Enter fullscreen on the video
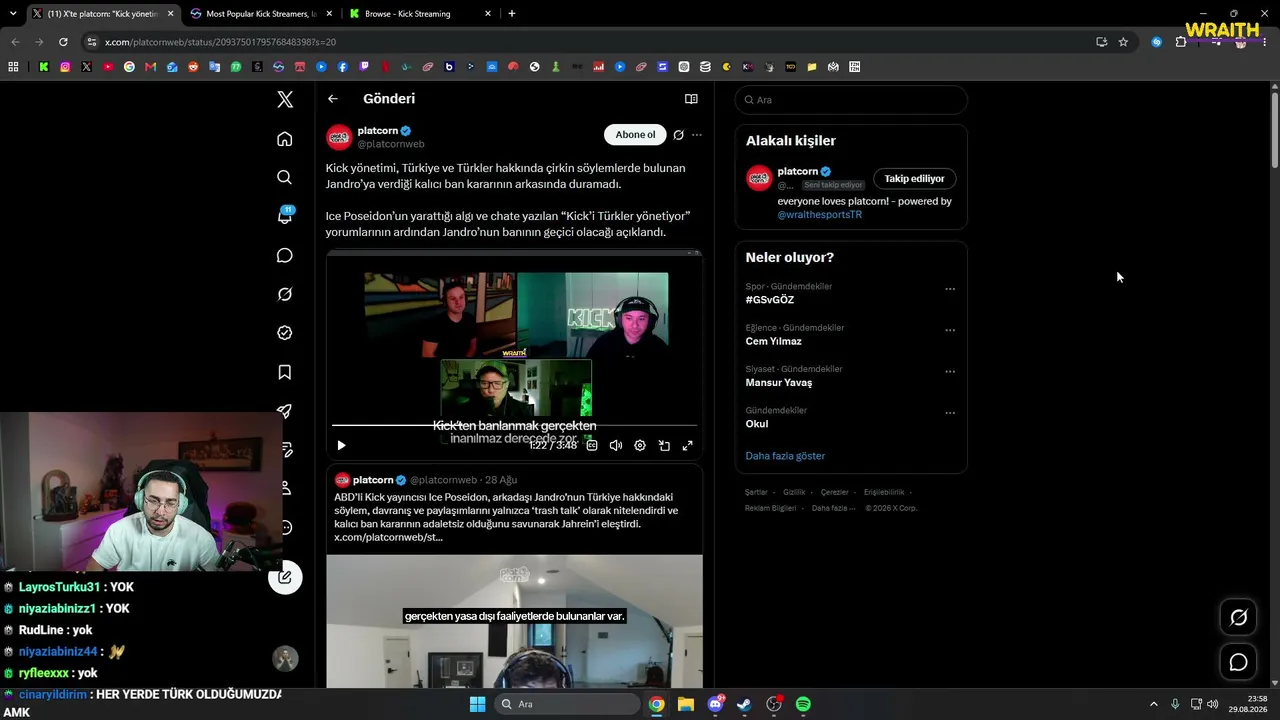The height and width of the screenshot is (720, 1280). coord(688,446)
